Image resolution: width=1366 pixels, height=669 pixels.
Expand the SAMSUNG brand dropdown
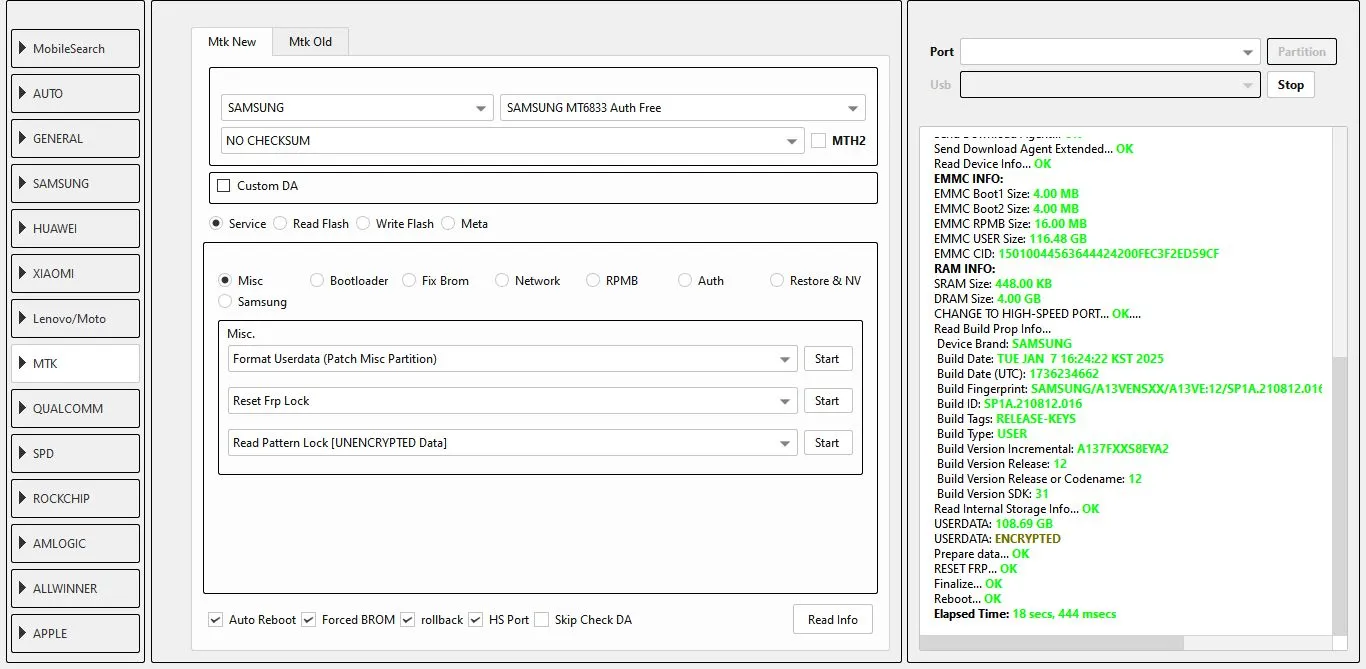[x=357, y=108]
